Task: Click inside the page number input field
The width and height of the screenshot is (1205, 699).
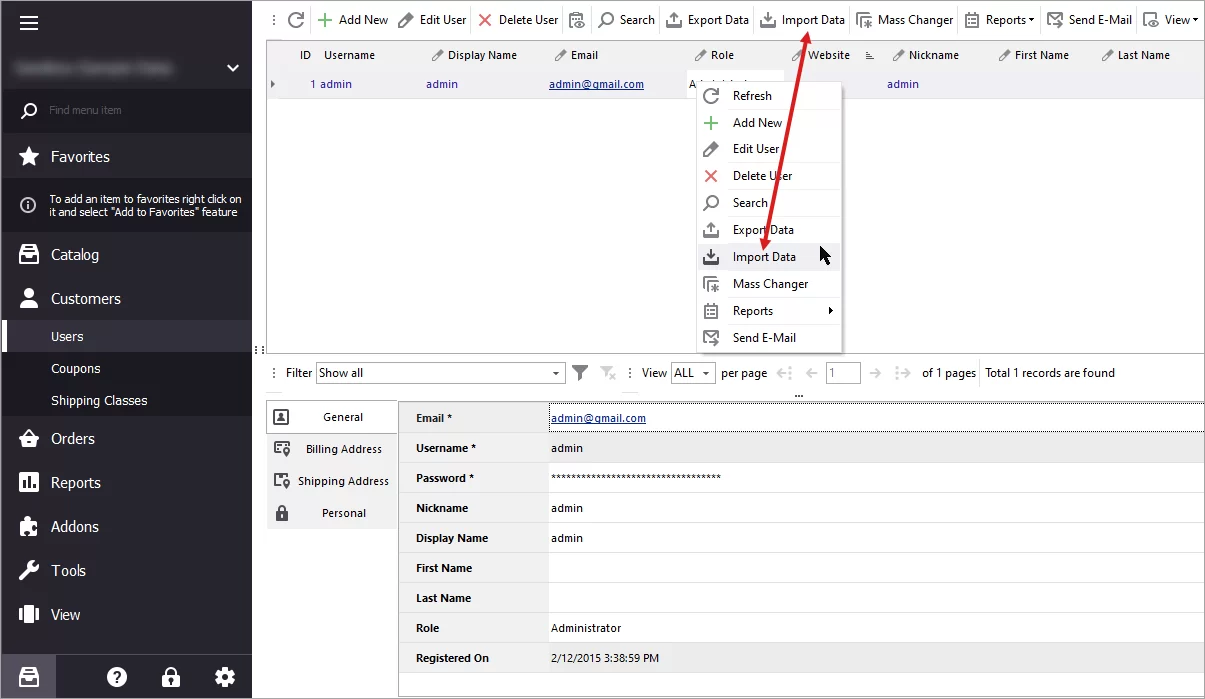Action: pos(843,372)
